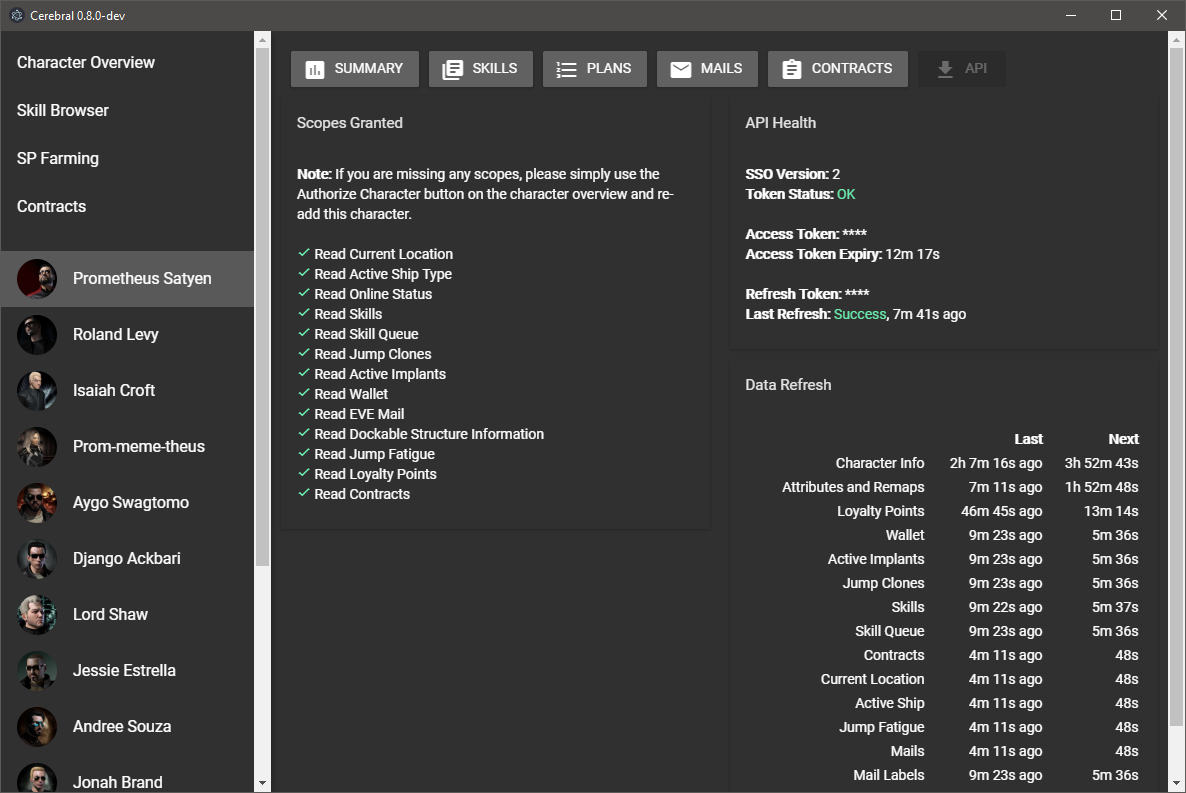Image resolution: width=1186 pixels, height=793 pixels.
Task: Switch to the Skills tab
Action: 481,69
